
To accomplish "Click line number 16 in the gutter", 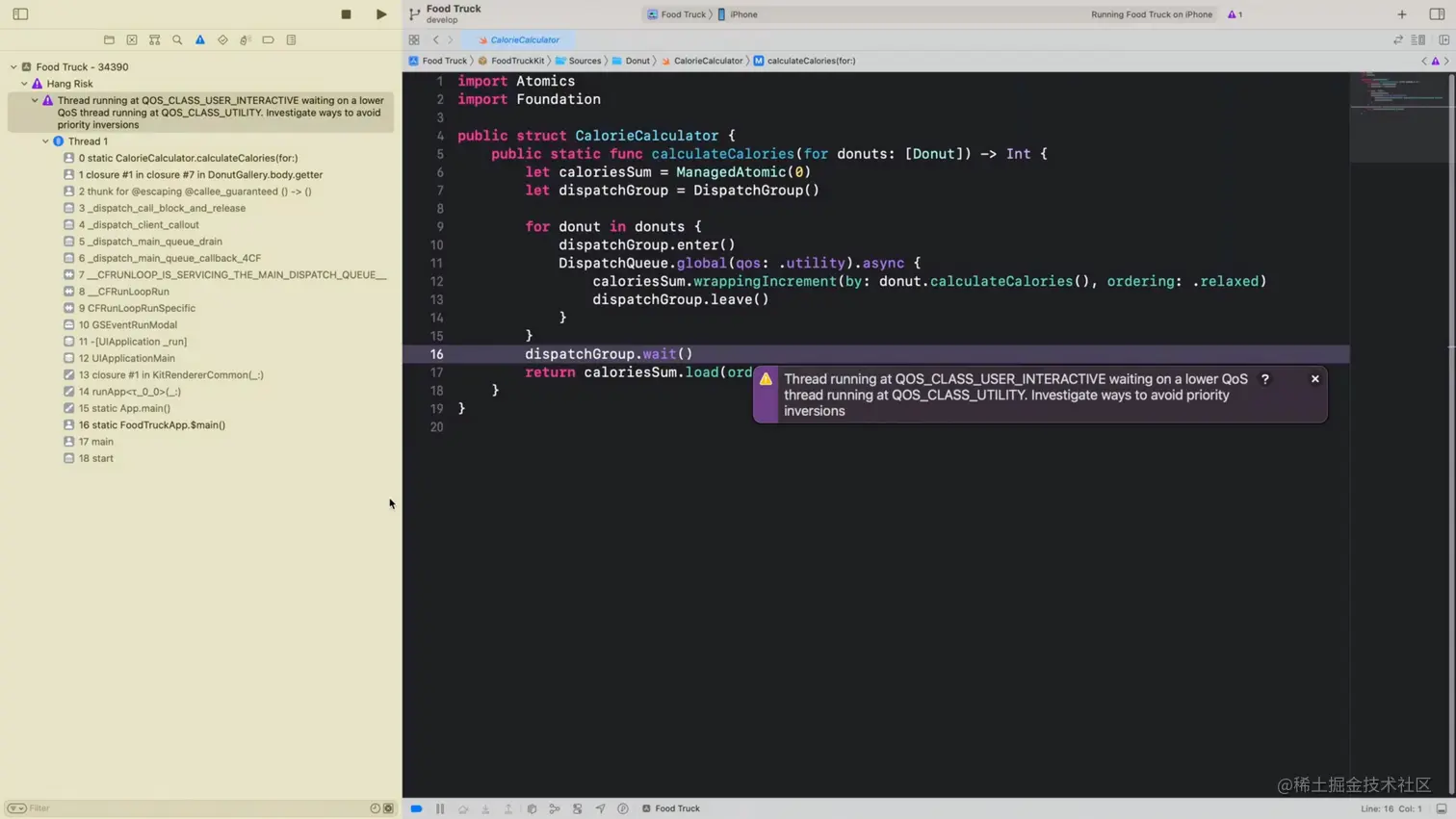I will pyautogui.click(x=436, y=354).
